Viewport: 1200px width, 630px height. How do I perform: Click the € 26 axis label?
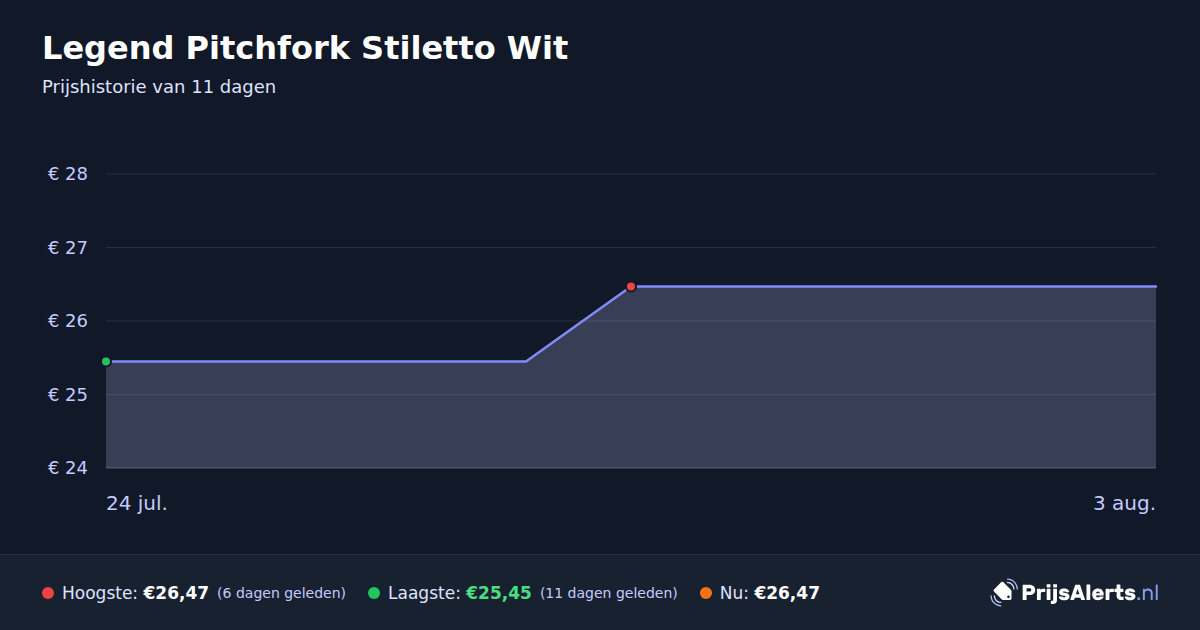pos(68,321)
